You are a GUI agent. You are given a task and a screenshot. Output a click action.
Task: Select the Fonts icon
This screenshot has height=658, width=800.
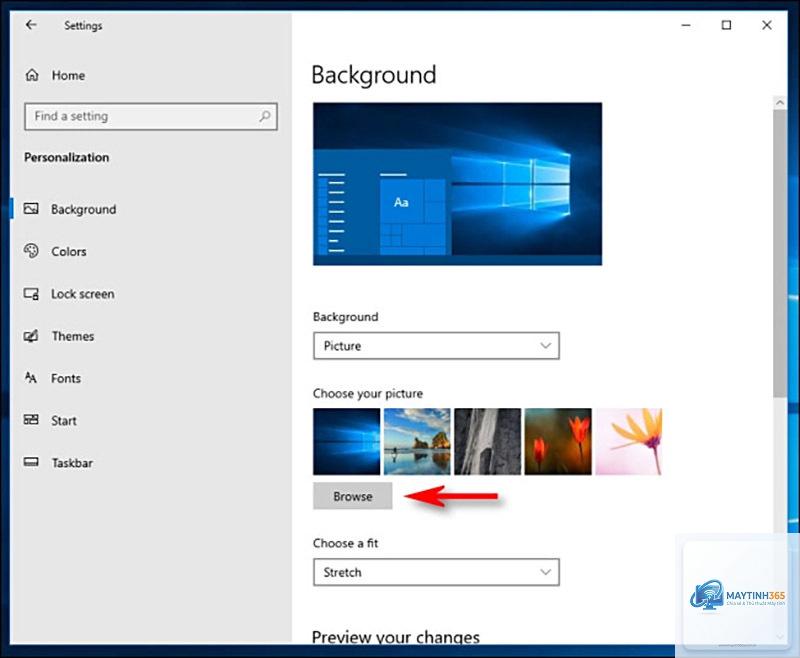[31, 378]
